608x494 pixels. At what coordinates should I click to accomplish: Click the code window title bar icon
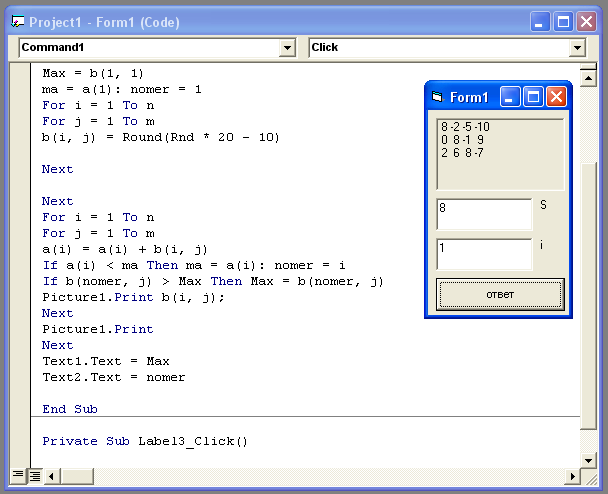(17, 22)
